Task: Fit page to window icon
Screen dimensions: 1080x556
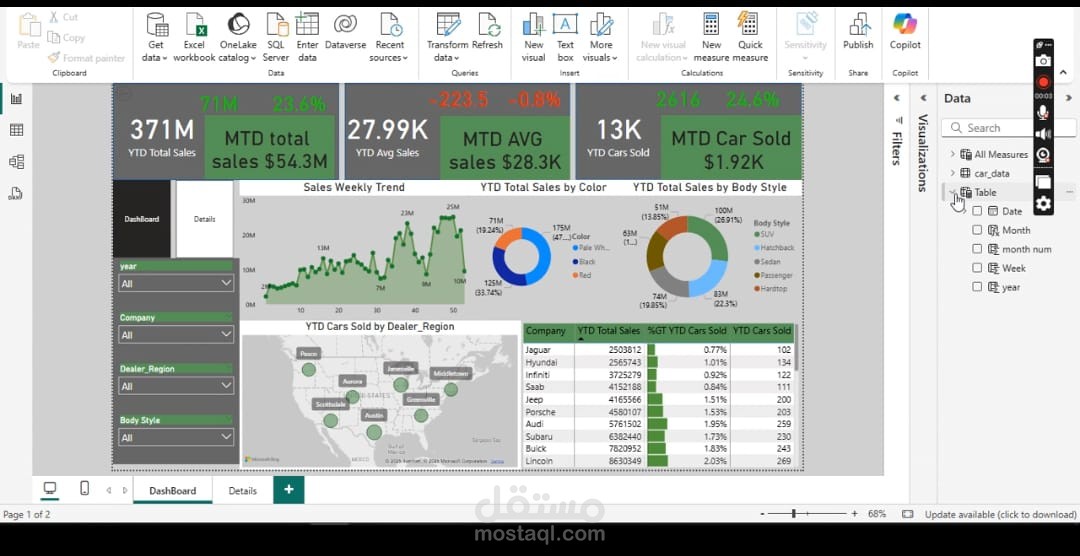Action: [x=908, y=514]
